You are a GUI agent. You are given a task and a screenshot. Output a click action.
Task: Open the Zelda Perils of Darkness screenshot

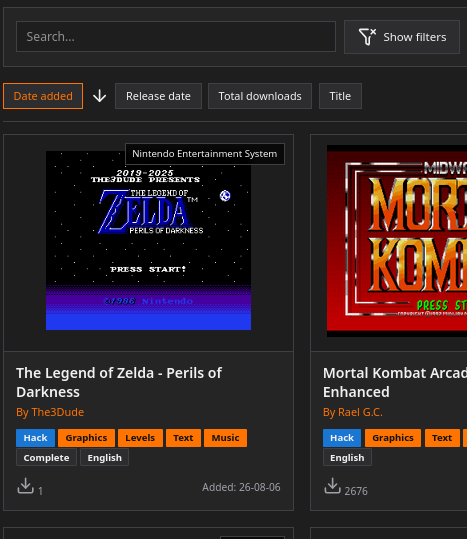click(x=148, y=240)
